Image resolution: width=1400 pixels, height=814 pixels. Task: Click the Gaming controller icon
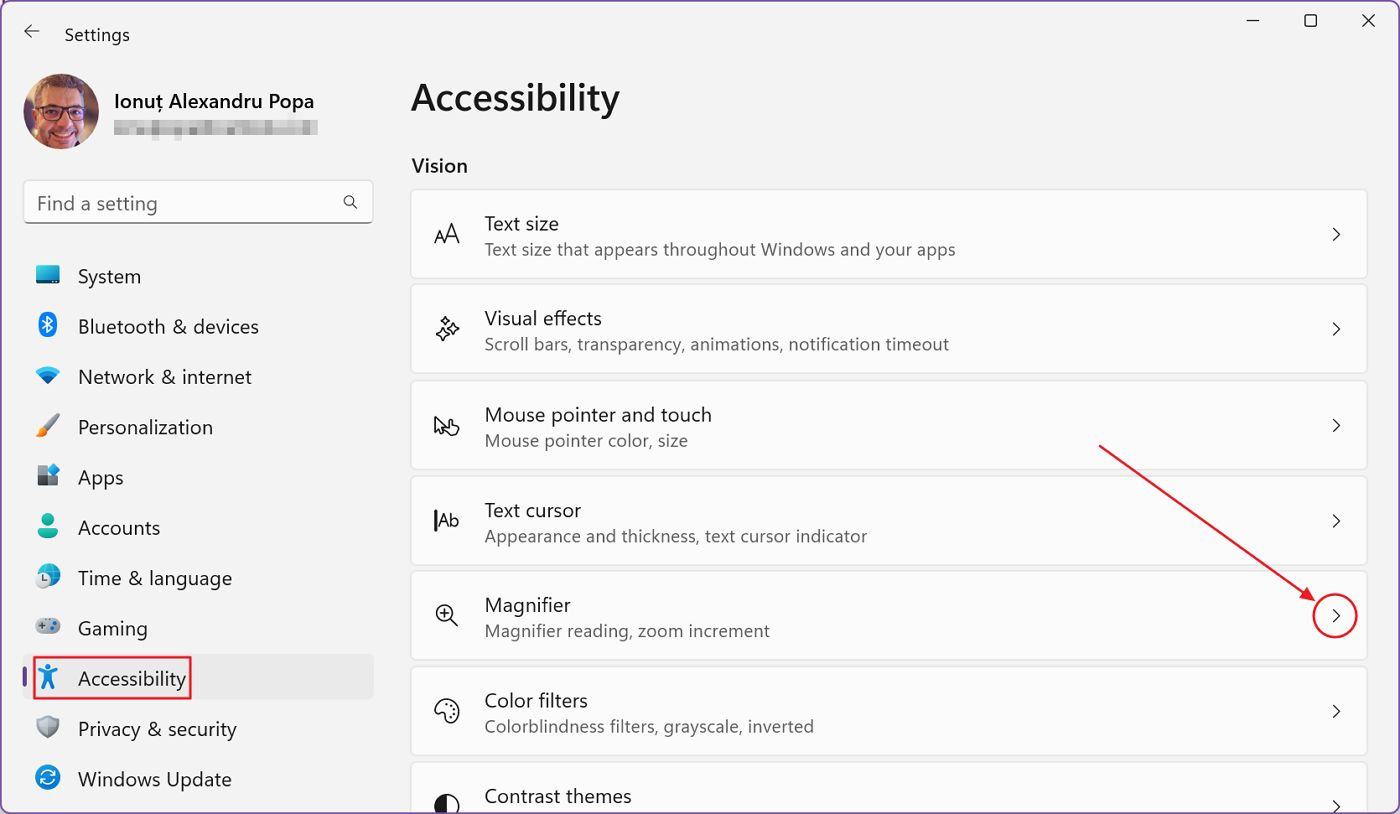click(x=48, y=627)
